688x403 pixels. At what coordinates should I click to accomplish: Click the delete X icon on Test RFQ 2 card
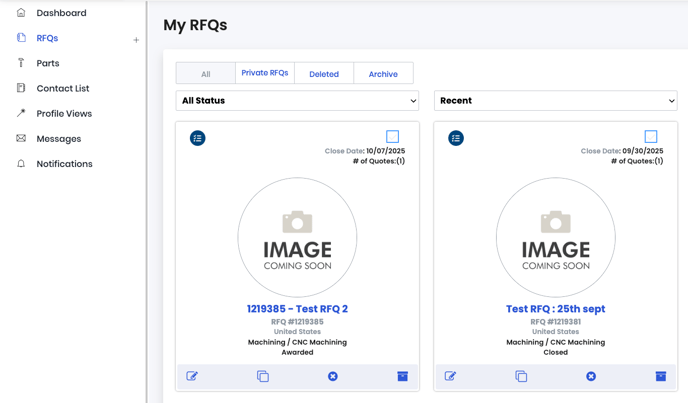point(333,376)
